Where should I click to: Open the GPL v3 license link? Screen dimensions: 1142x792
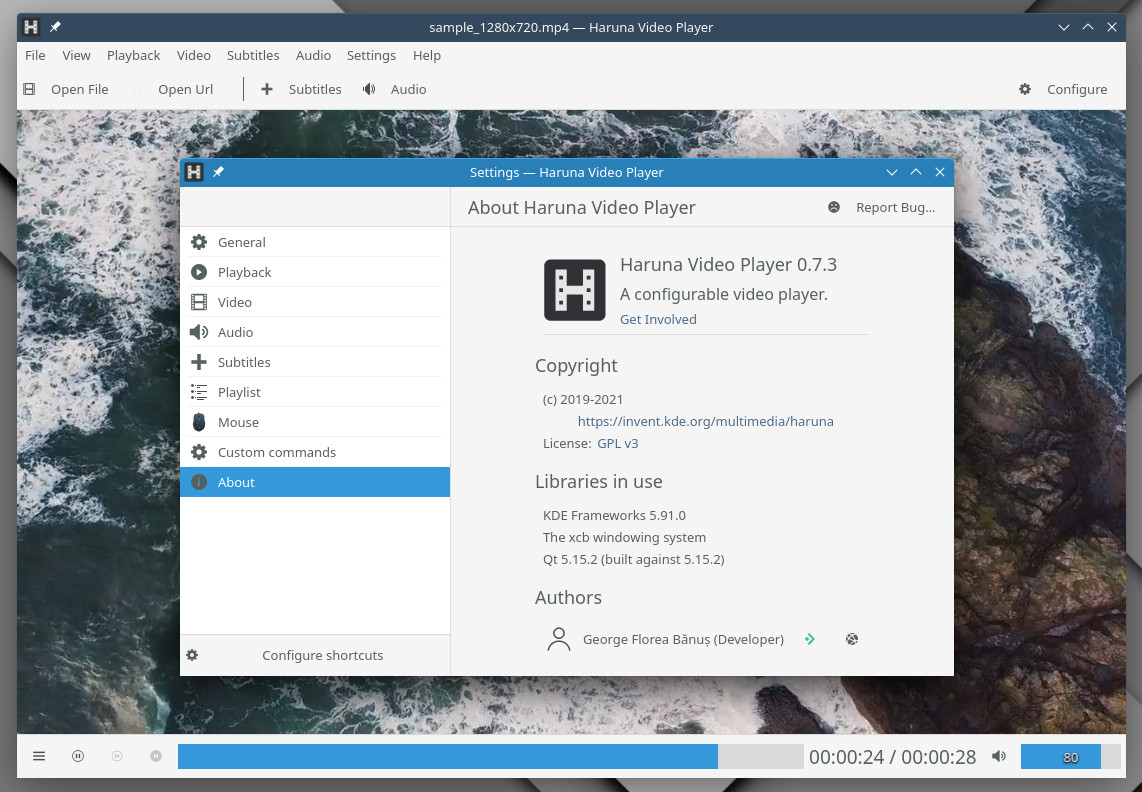coord(618,443)
